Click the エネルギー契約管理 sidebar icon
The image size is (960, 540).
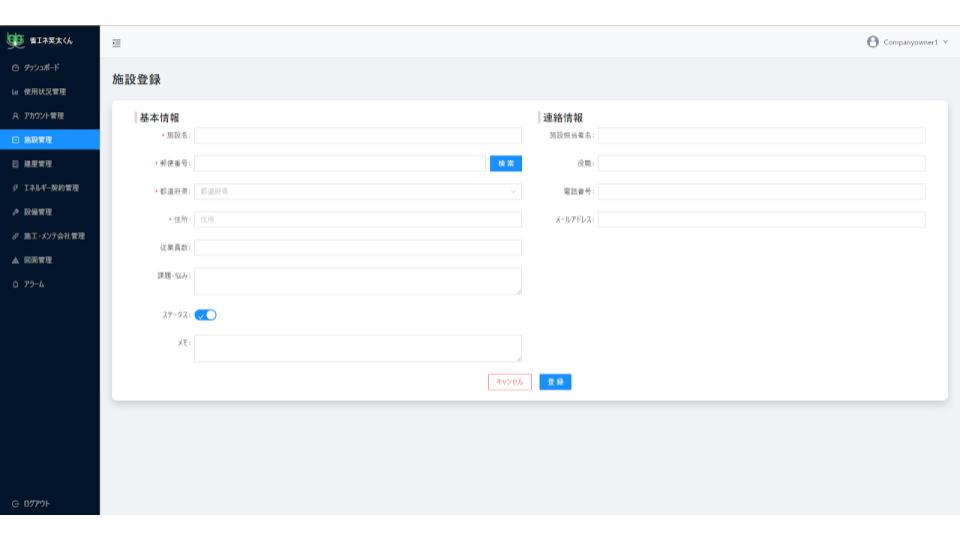(15, 188)
